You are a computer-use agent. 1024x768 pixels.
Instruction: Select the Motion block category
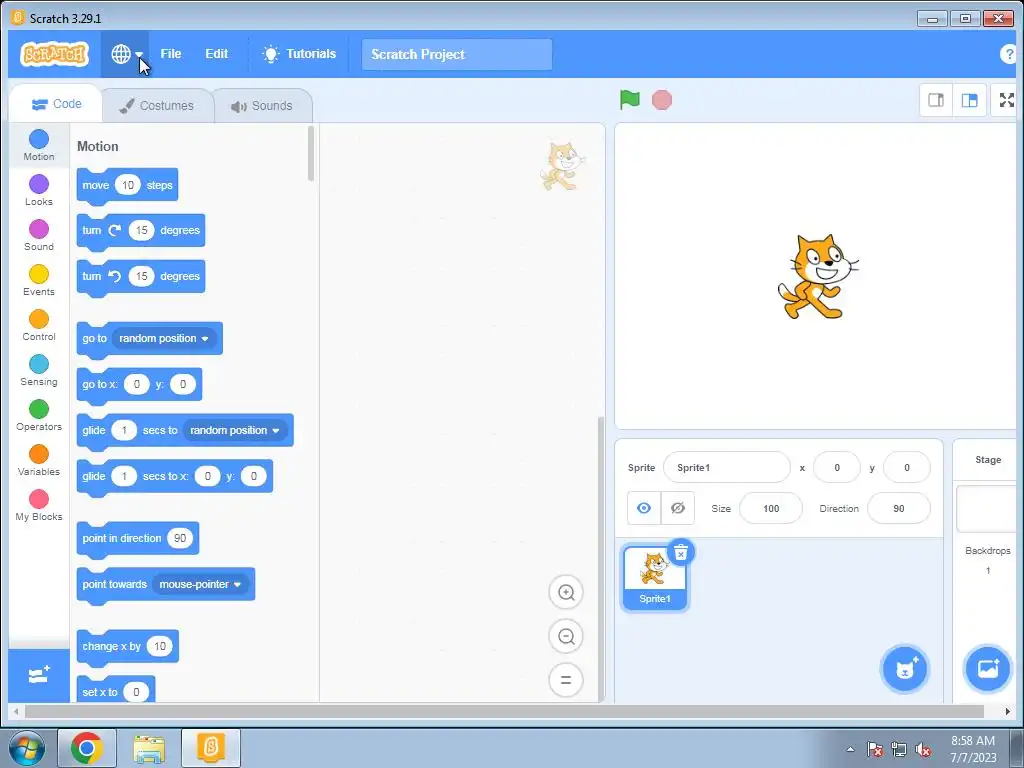39,145
